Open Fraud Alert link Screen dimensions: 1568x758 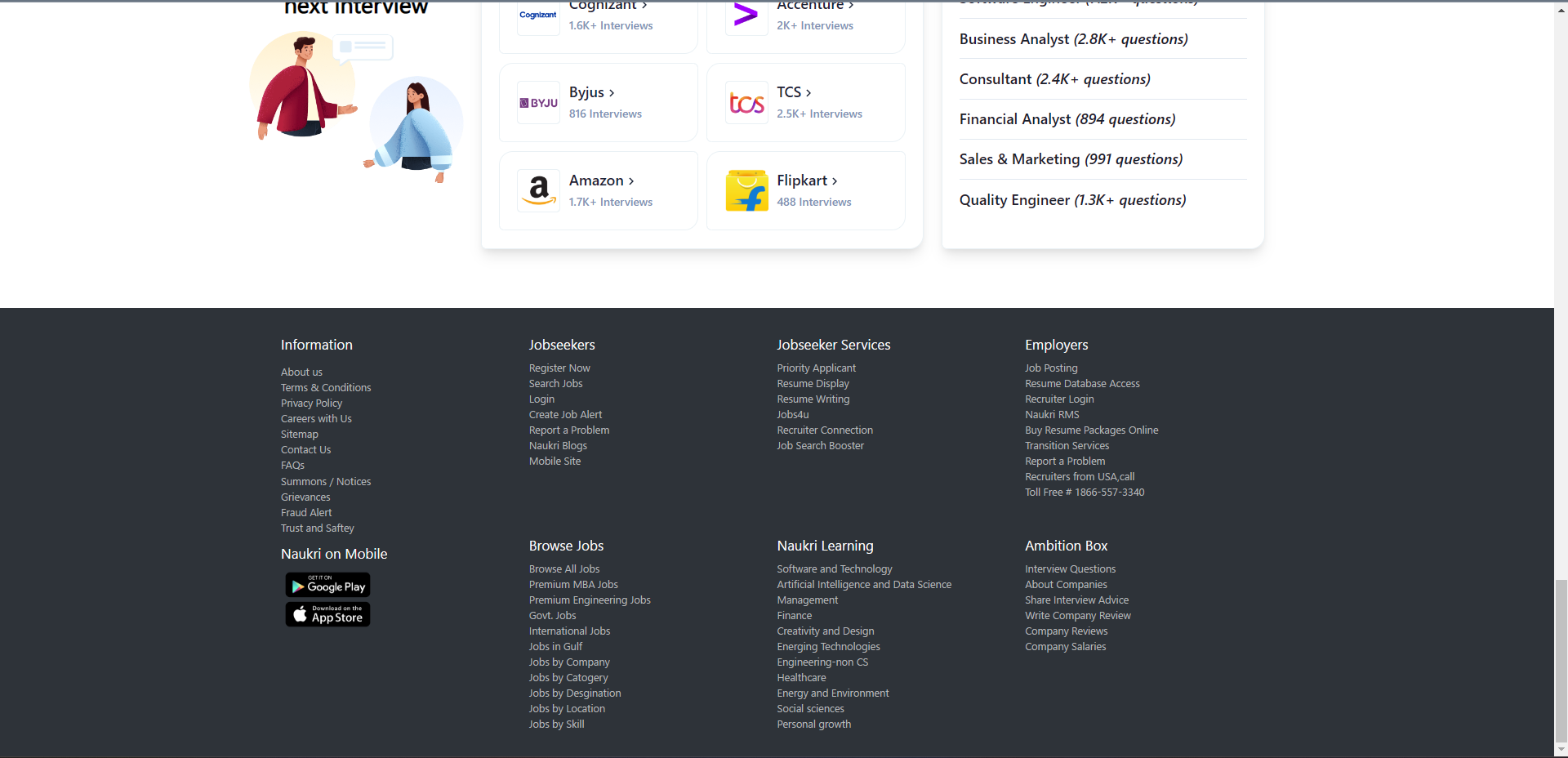click(x=306, y=513)
